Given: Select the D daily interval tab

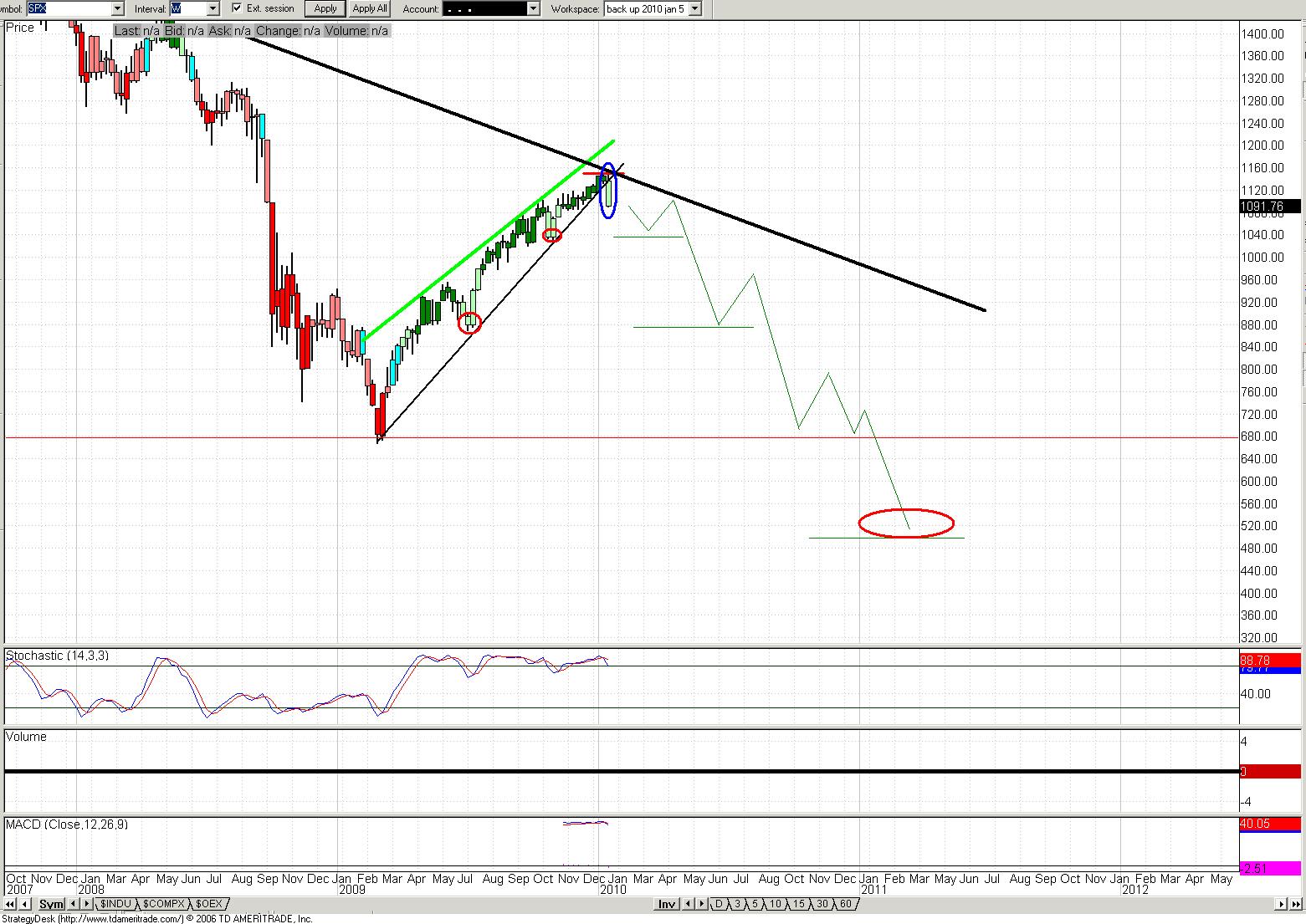Looking at the screenshot, I should (x=718, y=904).
